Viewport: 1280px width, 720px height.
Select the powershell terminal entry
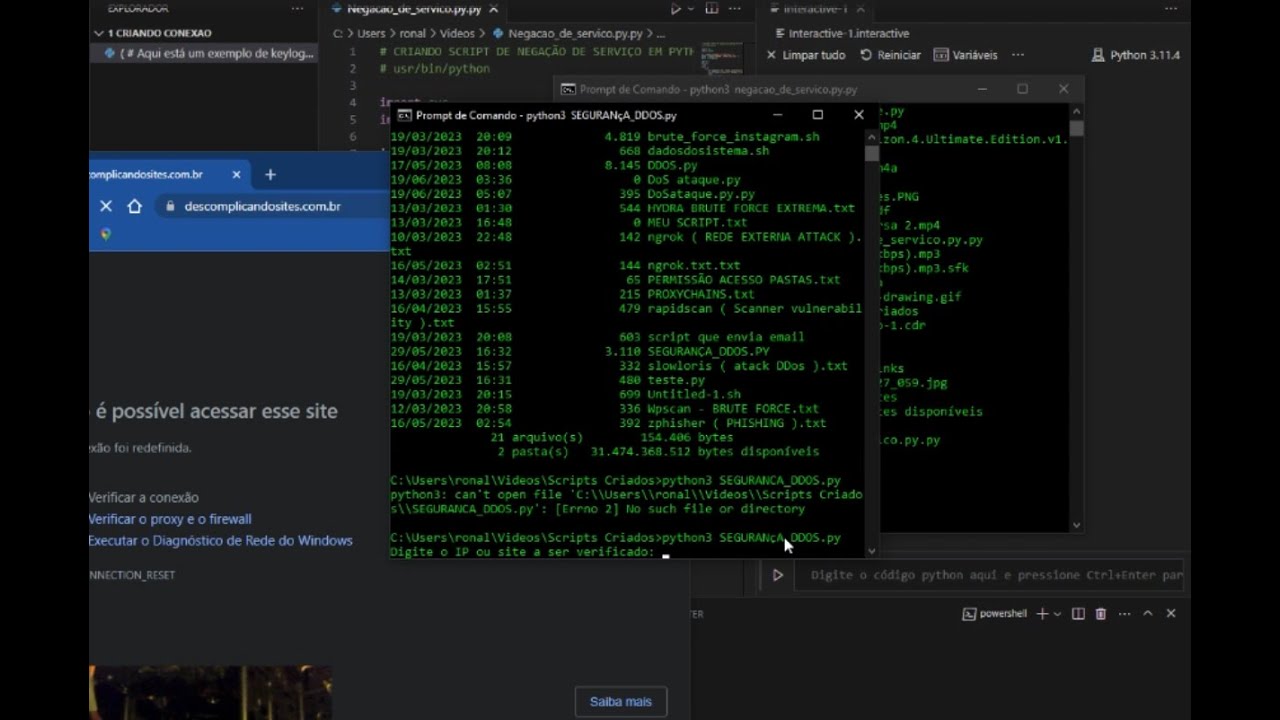click(x=995, y=614)
